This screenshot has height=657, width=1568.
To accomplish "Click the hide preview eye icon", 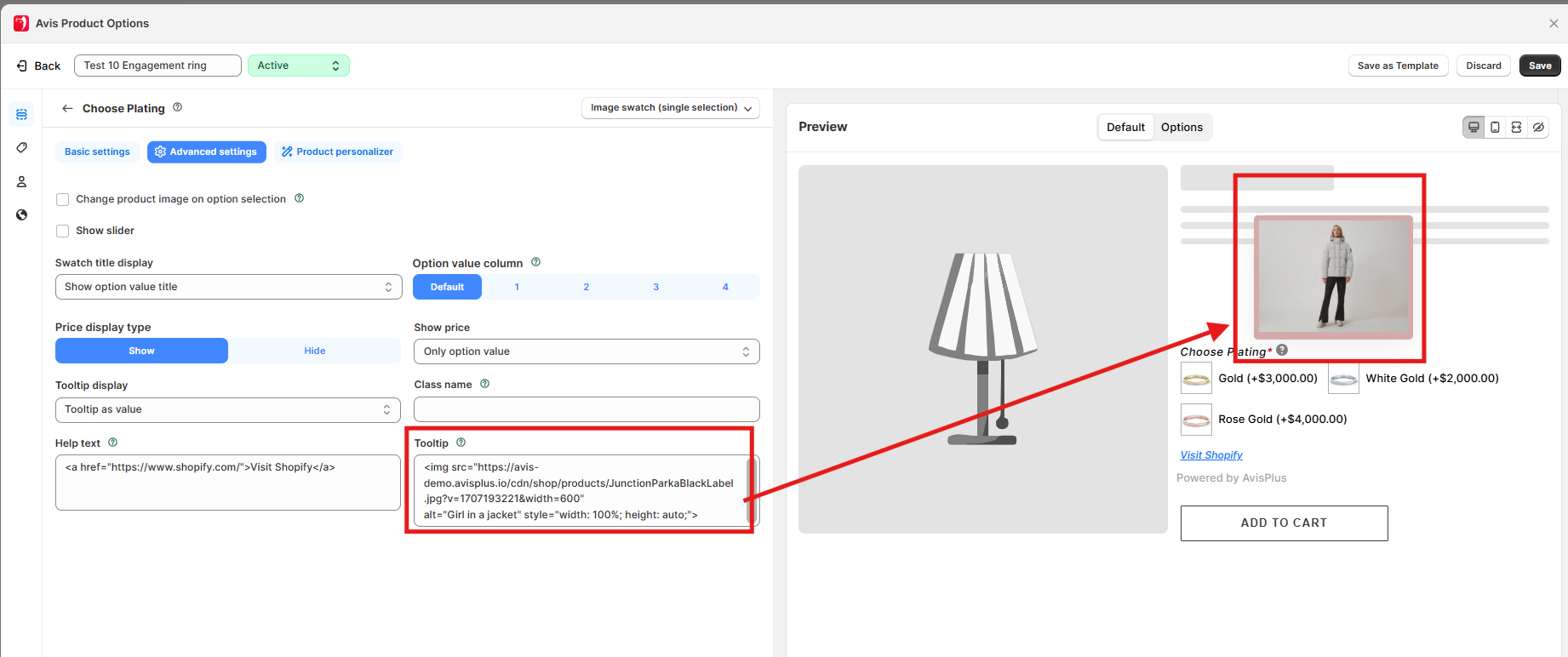I will point(1538,127).
